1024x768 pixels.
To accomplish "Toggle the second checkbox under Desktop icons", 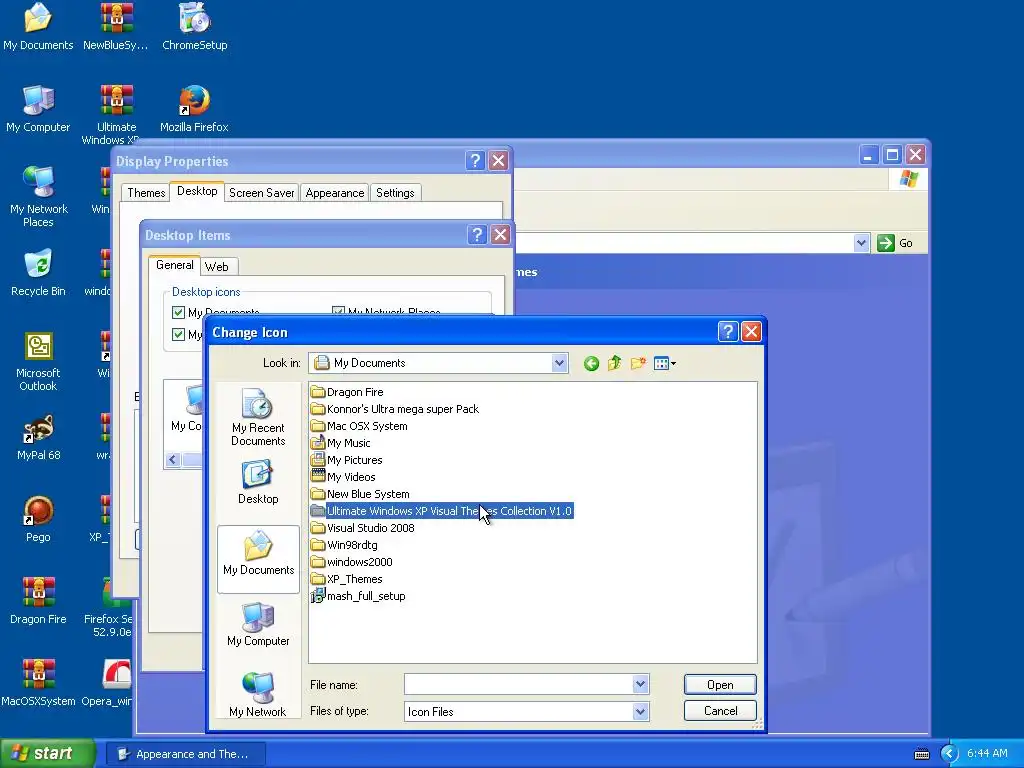I will click(x=178, y=334).
